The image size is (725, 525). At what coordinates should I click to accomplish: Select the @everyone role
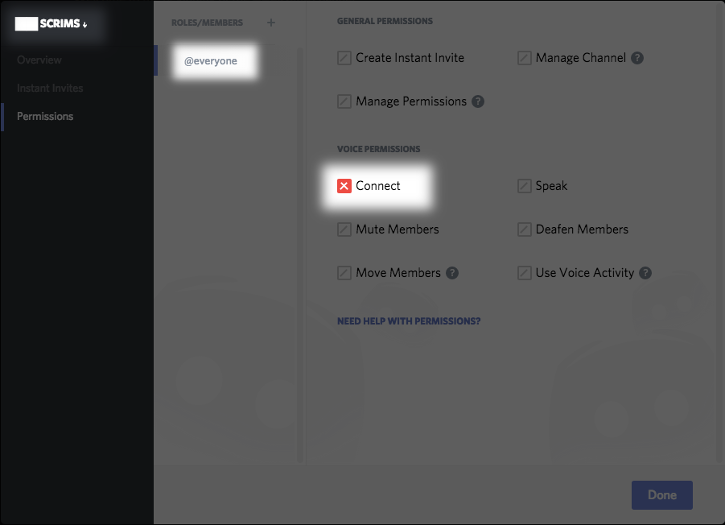(210, 61)
